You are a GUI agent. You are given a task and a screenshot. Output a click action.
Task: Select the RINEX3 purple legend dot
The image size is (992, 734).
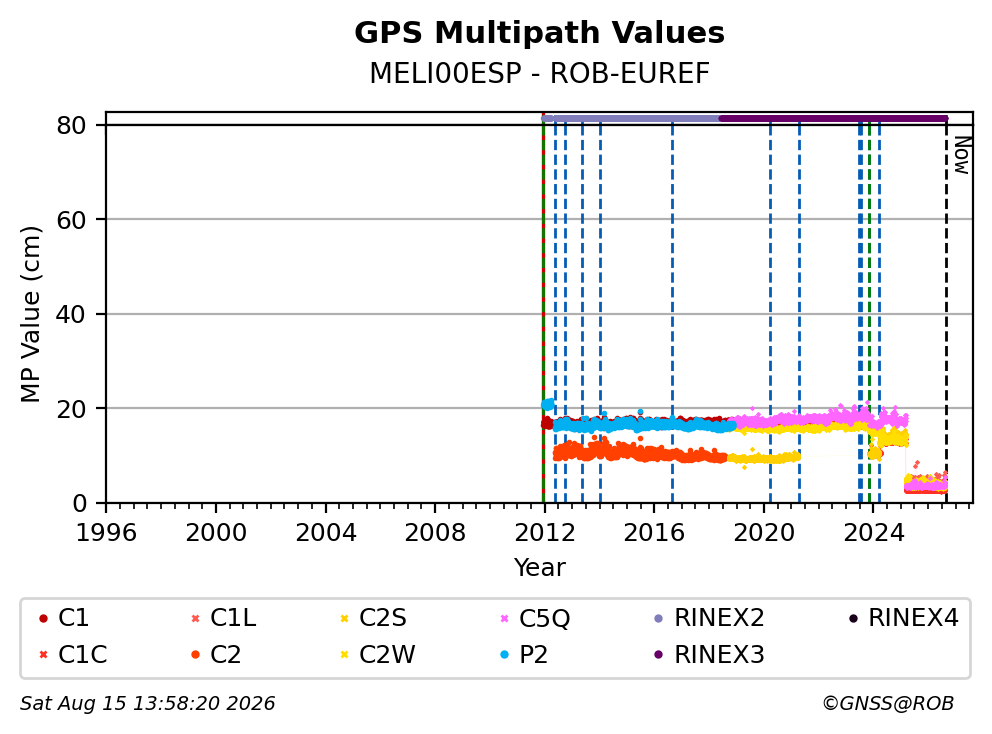pos(659,654)
